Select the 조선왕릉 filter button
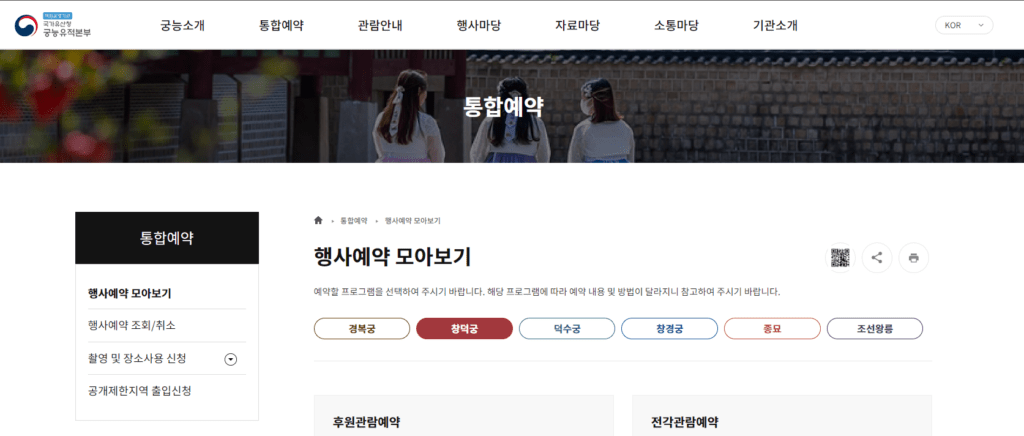The height and width of the screenshot is (436, 1024). 875,328
